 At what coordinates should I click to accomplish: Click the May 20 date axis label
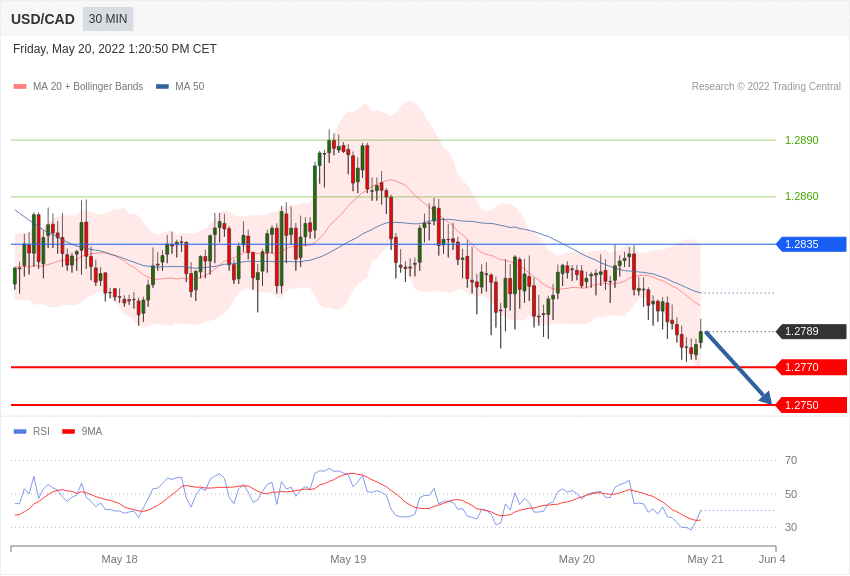(577, 559)
